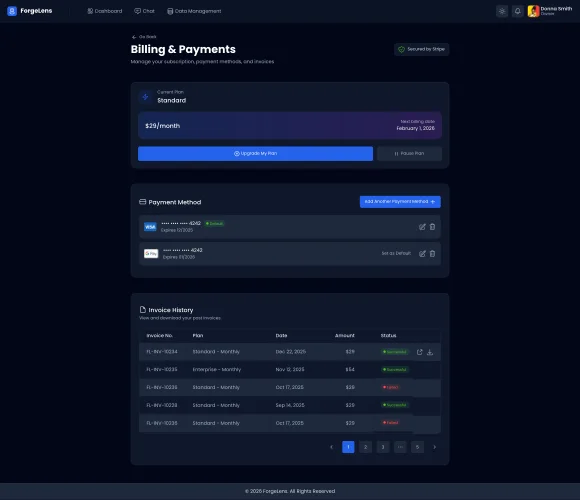This screenshot has width=580, height=500.
Task: Click the footer copyright text
Action: pos(290,491)
